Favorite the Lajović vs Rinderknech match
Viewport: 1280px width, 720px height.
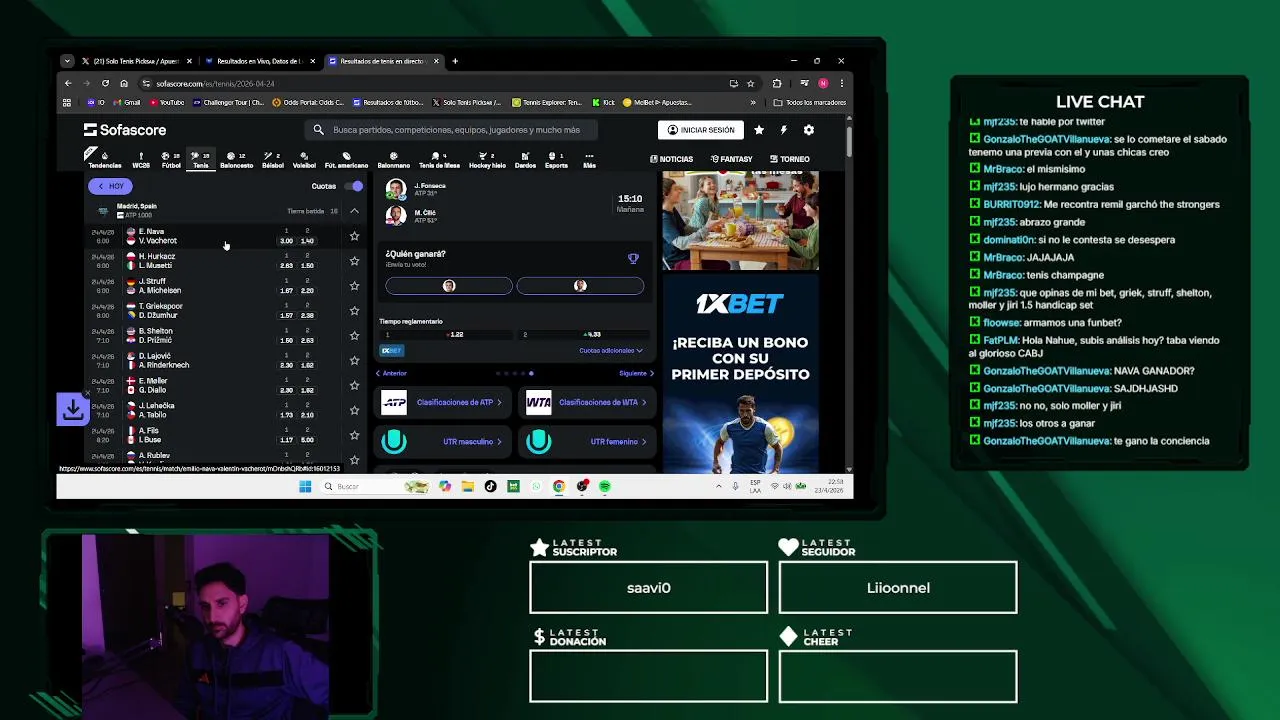coord(354,361)
